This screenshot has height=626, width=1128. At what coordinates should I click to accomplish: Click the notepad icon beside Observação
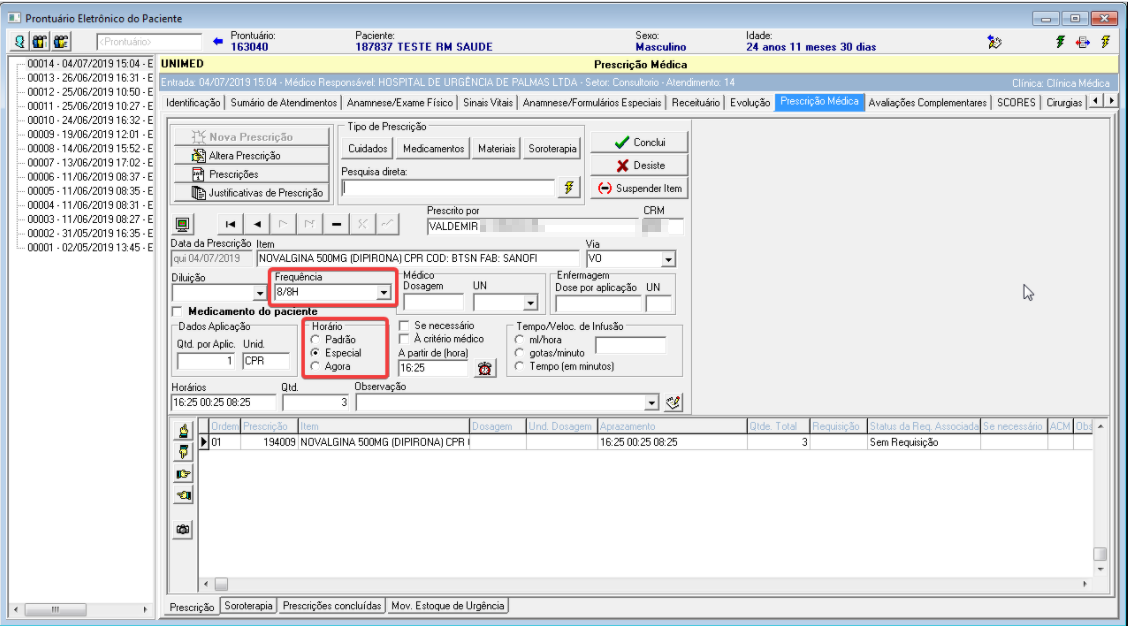[x=673, y=402]
